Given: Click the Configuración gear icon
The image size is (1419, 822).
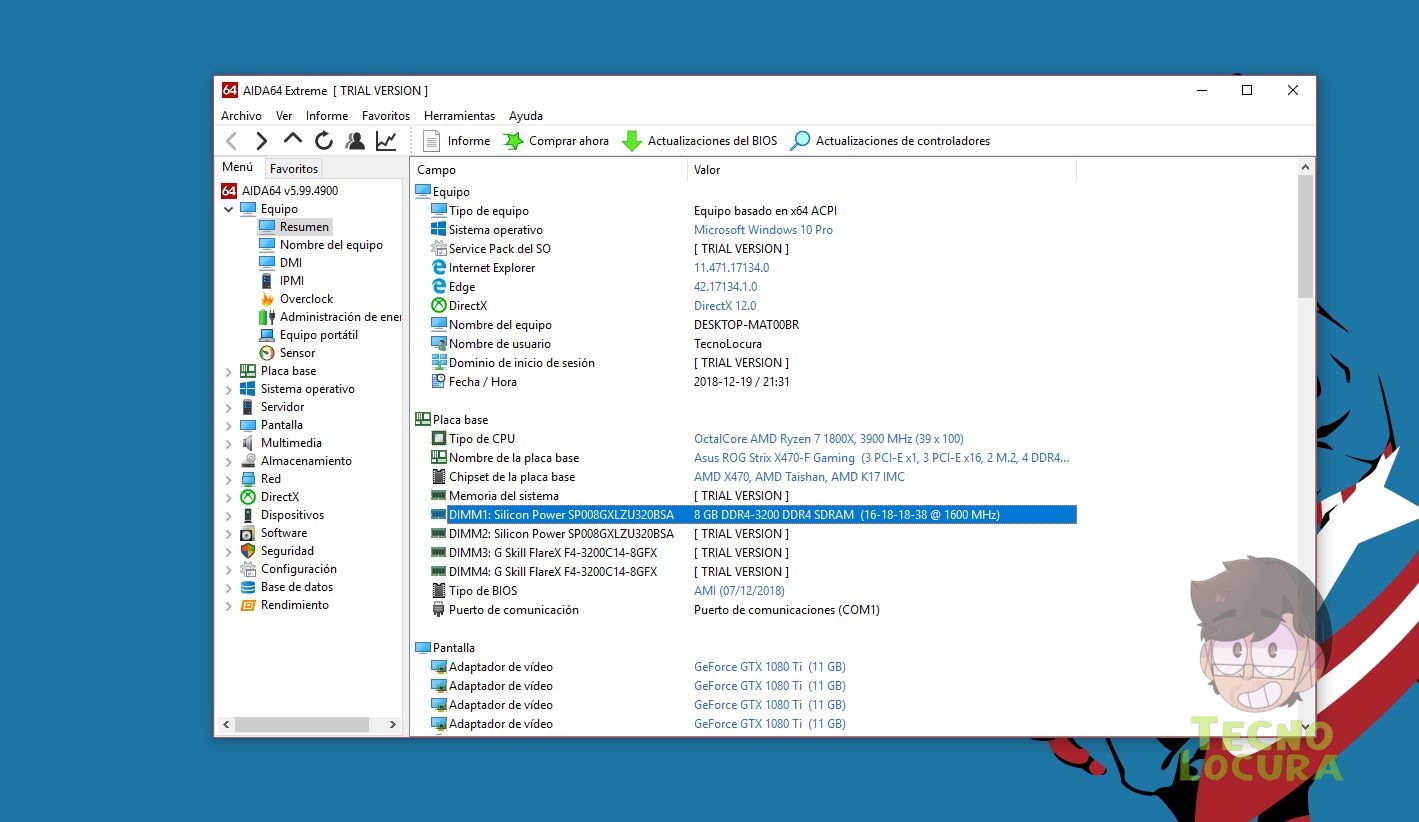Looking at the screenshot, I should coord(248,569).
